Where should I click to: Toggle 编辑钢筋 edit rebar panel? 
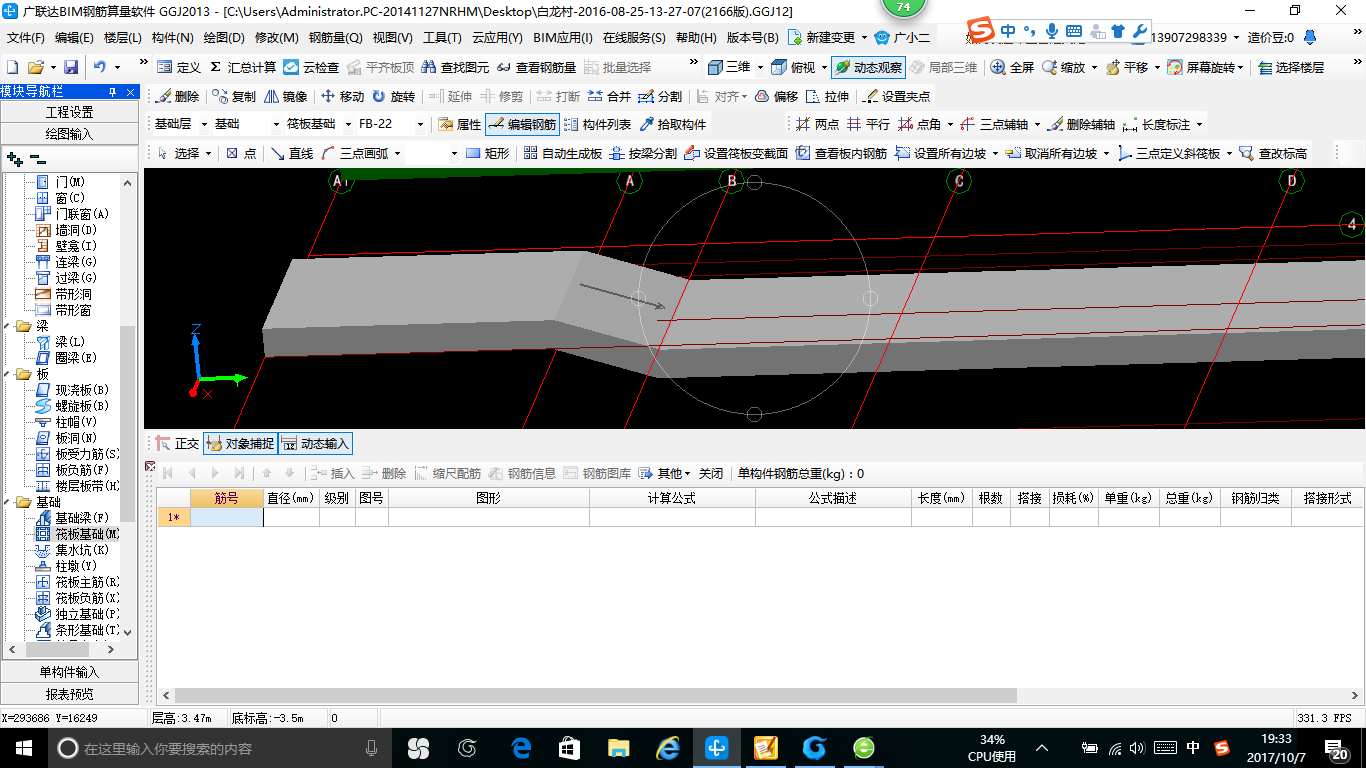click(521, 124)
